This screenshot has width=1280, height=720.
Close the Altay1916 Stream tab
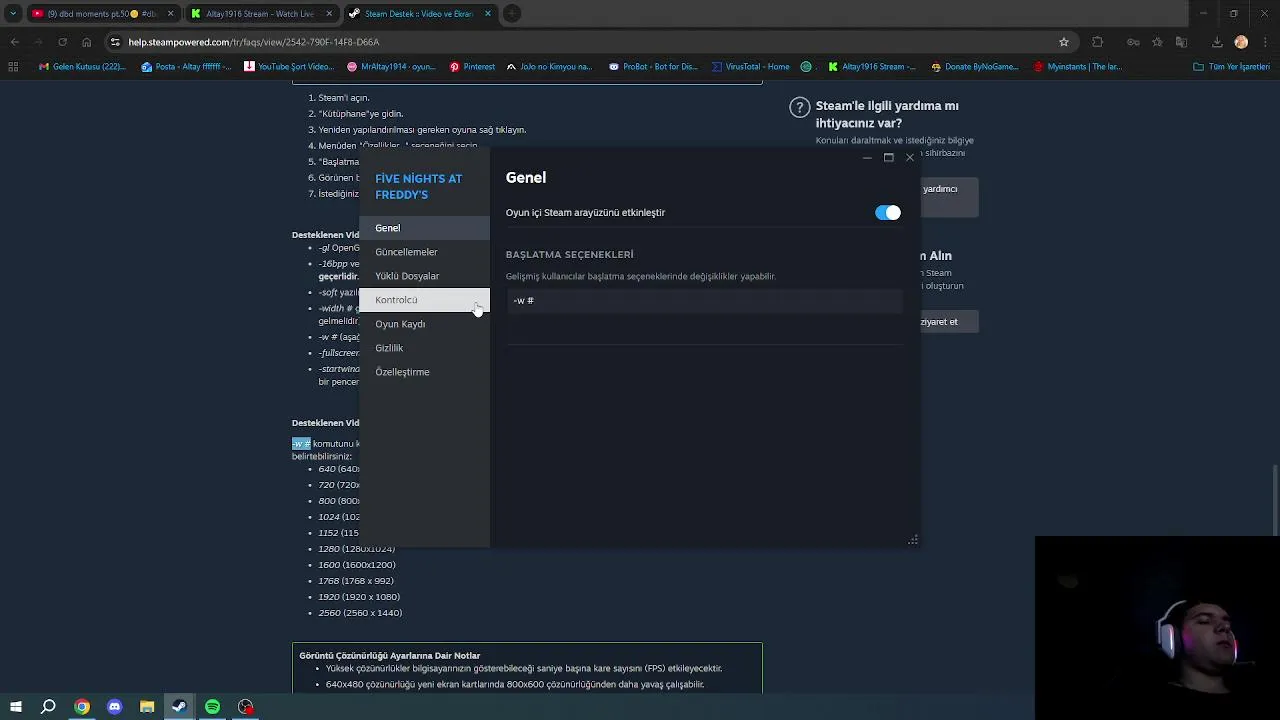(x=330, y=14)
